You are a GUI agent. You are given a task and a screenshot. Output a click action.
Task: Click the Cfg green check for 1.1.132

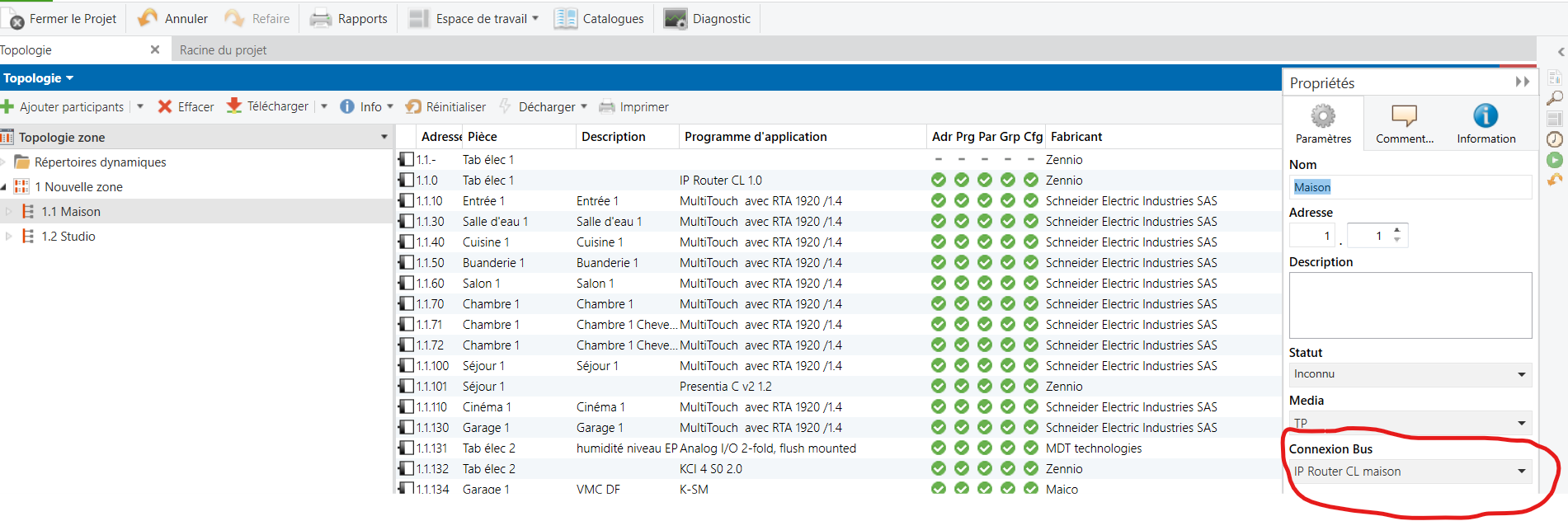point(1031,468)
